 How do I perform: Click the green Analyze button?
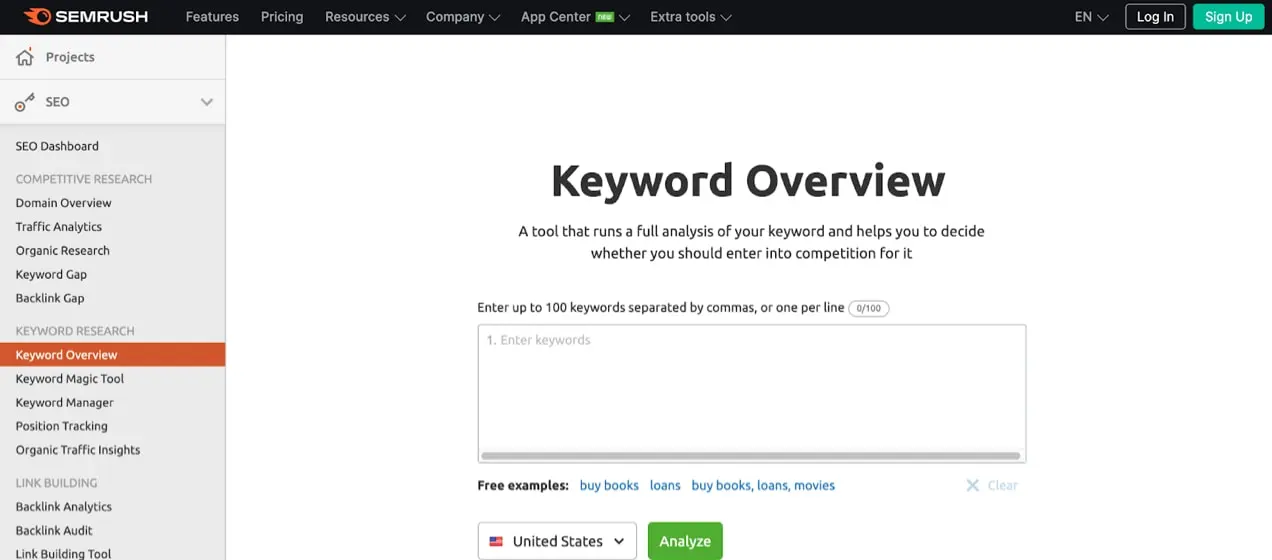(685, 541)
